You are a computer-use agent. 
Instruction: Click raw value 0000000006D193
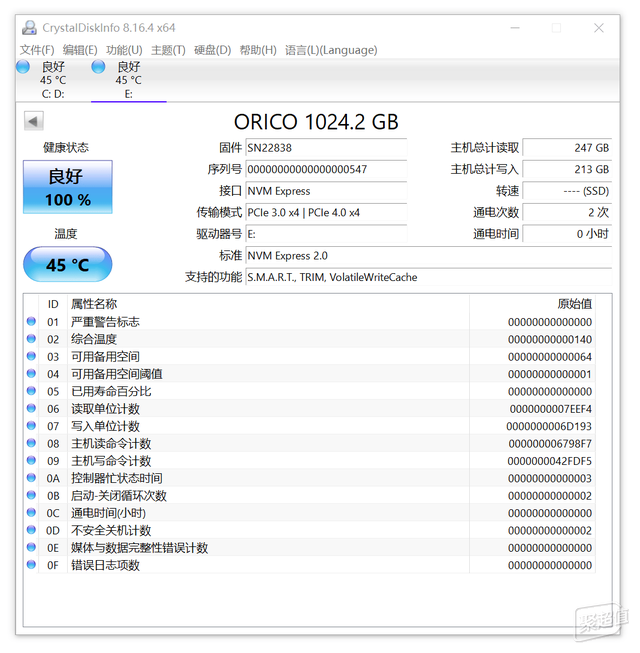coord(549,426)
